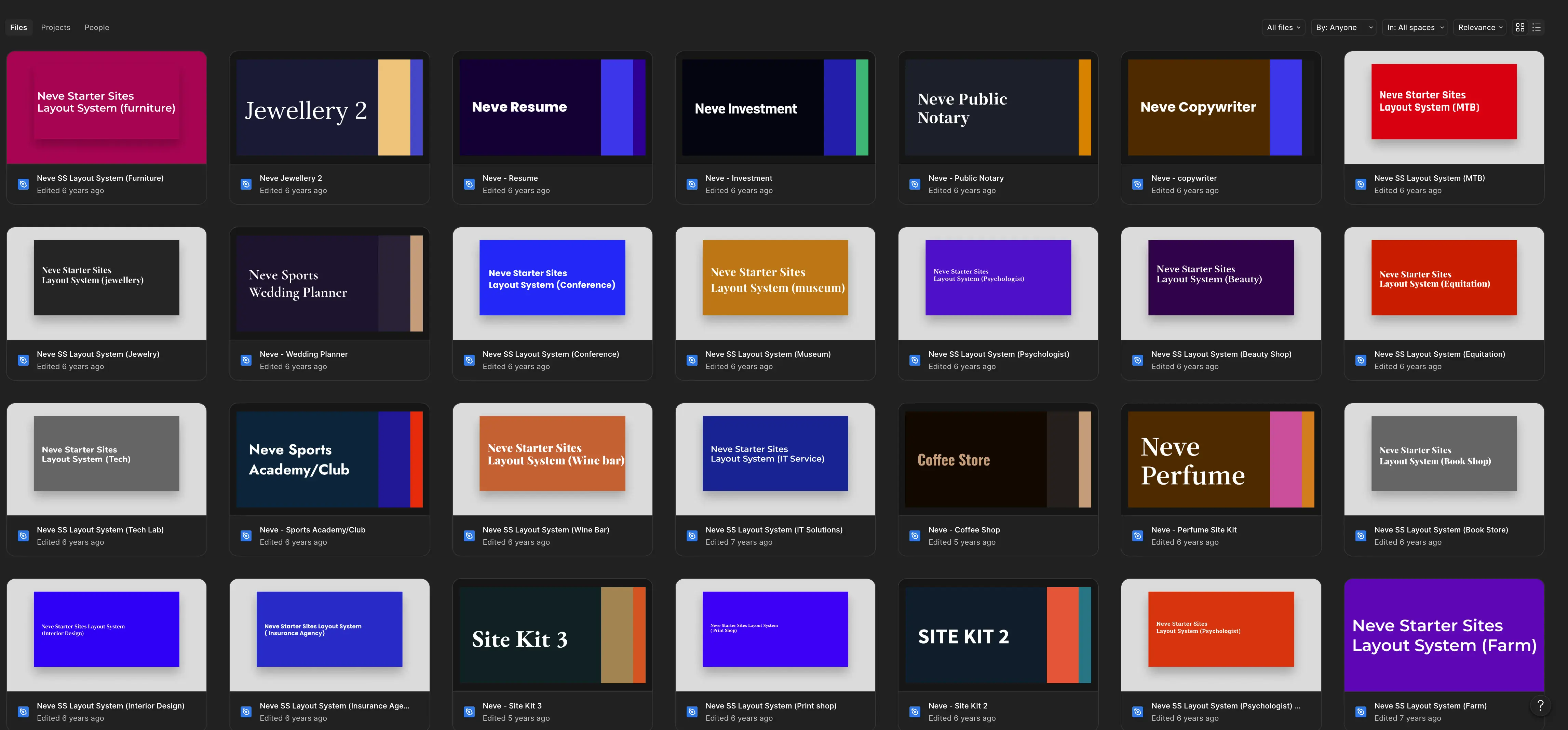Open the Layout System (Farm) thumbnail
The height and width of the screenshot is (730, 1568).
click(1444, 635)
